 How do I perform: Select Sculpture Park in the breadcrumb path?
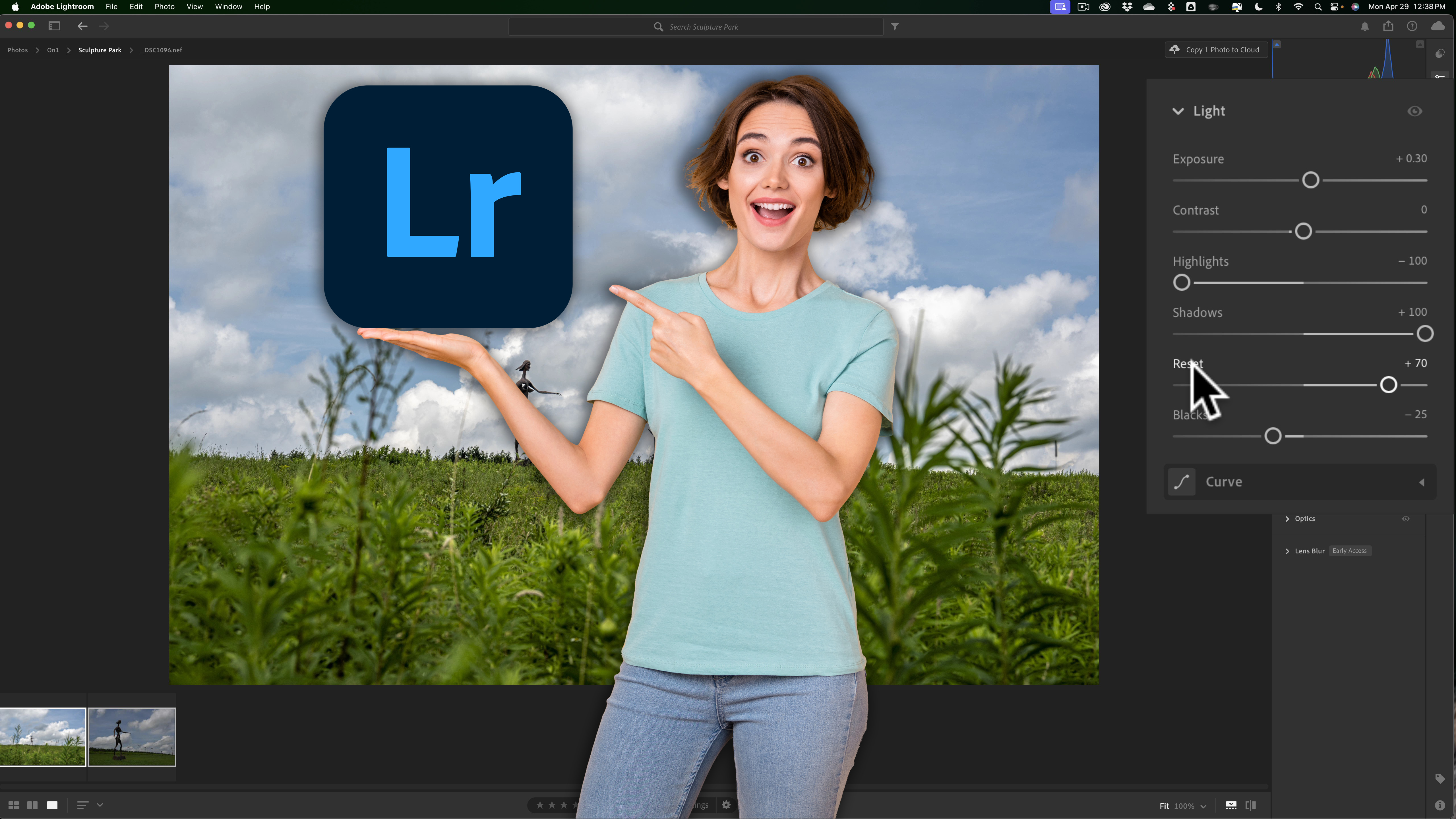click(x=100, y=50)
